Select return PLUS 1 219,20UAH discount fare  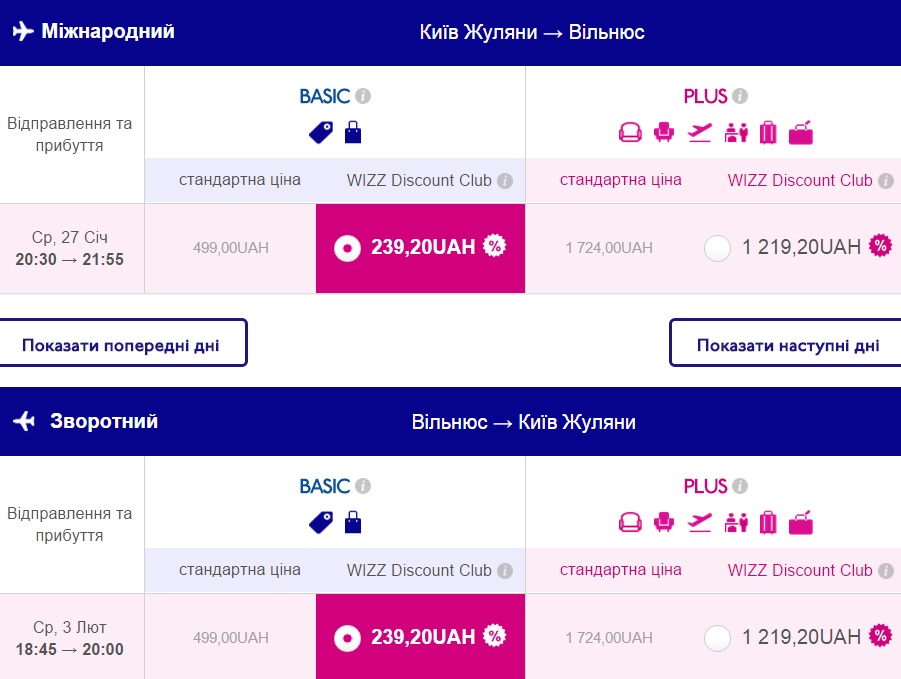pyautogui.click(x=717, y=637)
